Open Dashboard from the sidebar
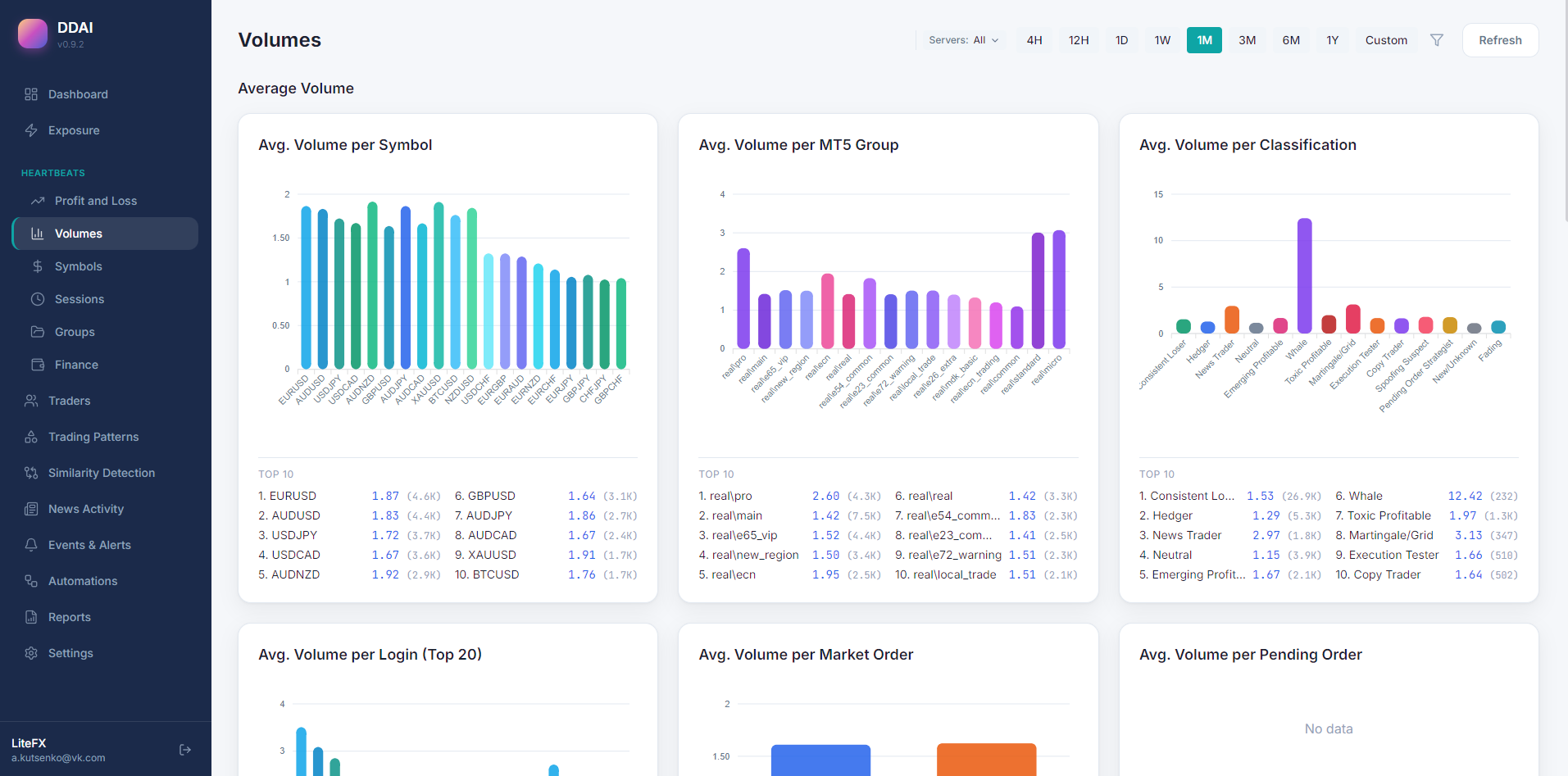Image resolution: width=1568 pixels, height=776 pixels. 106,94
